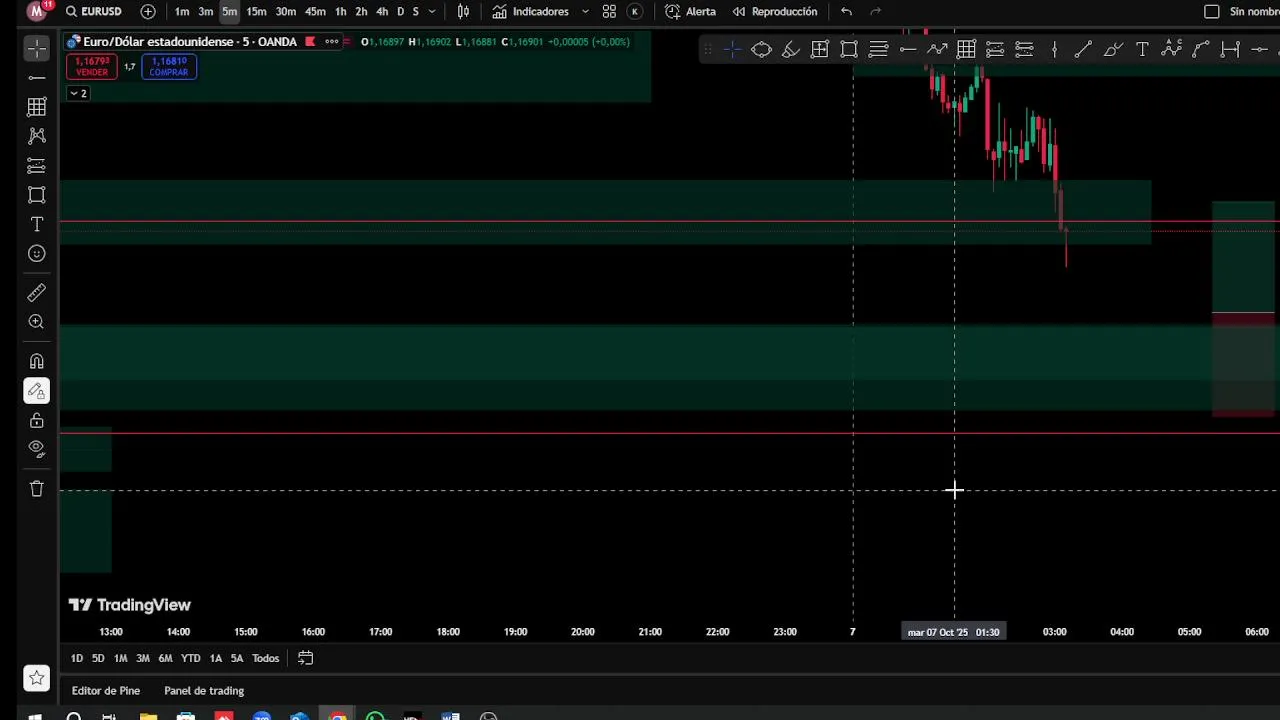Pick the text tool in floating toolbar

[x=1142, y=50]
